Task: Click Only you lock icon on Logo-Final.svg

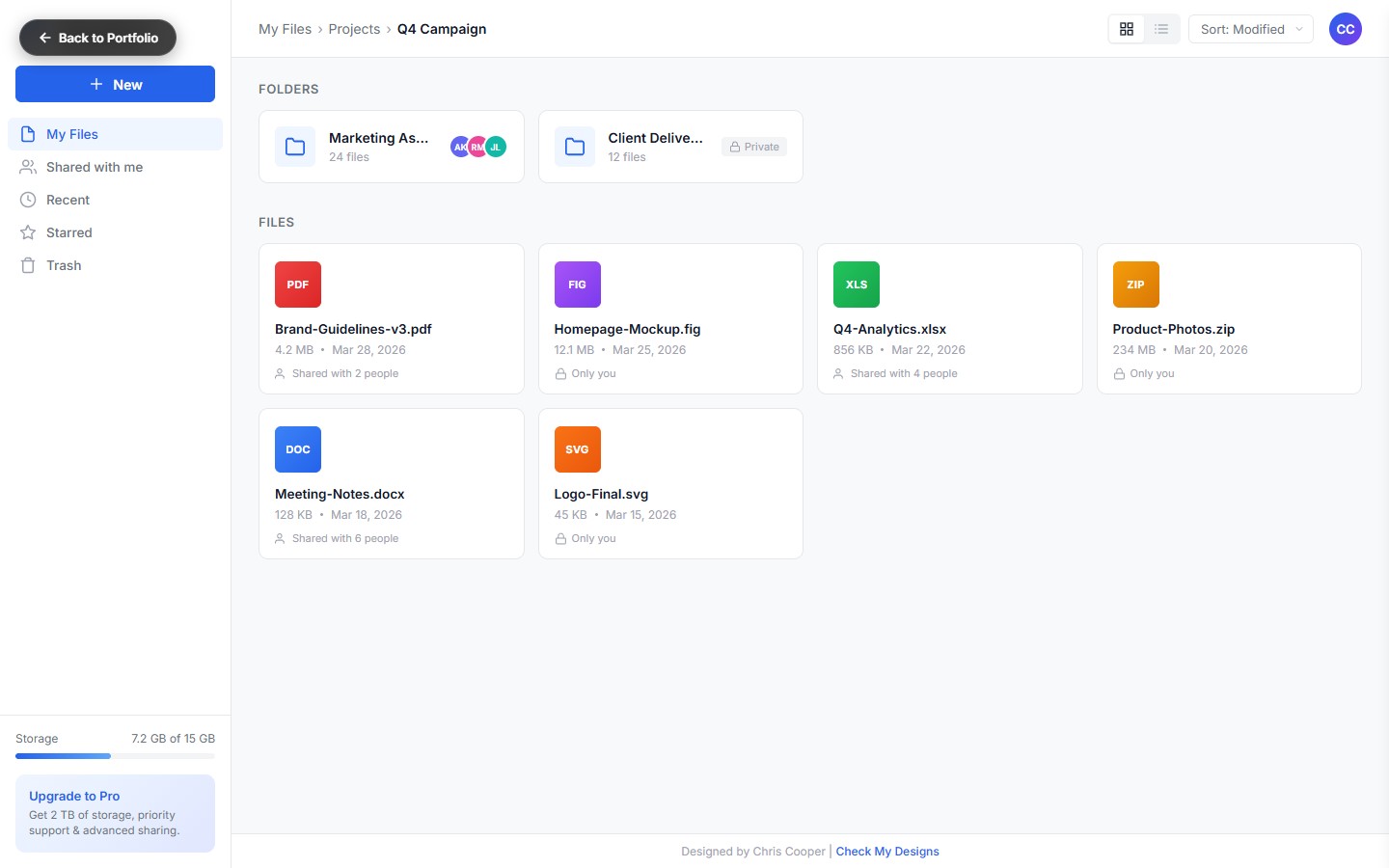Action: click(560, 538)
